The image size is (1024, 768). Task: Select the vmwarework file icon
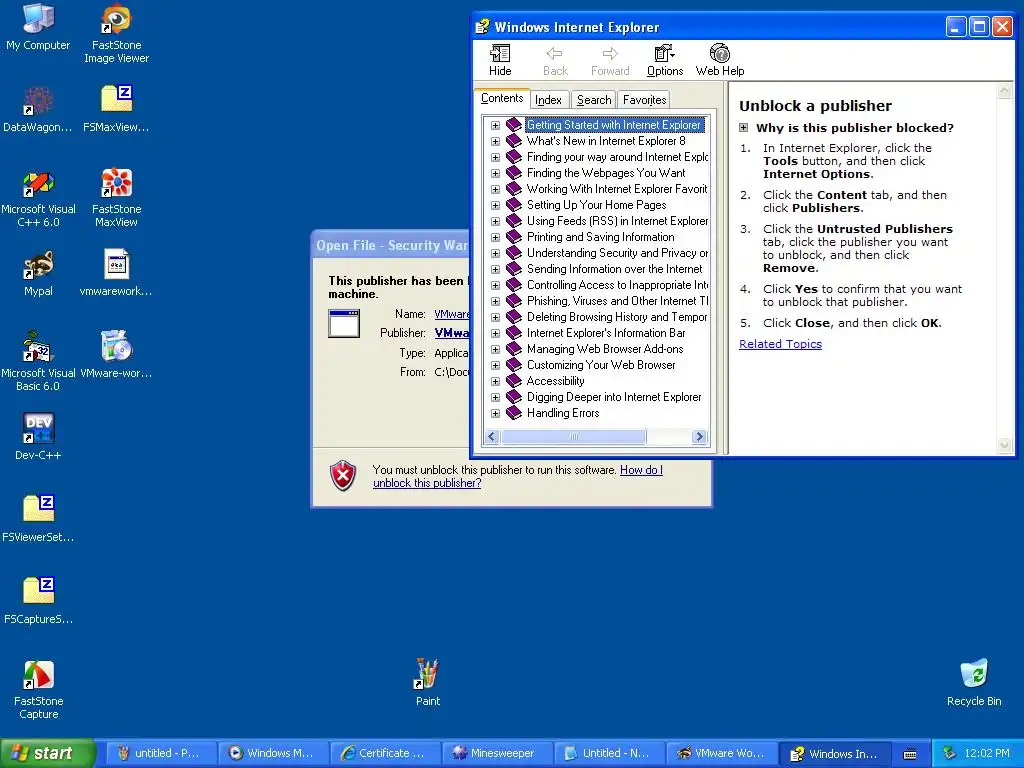[116, 274]
